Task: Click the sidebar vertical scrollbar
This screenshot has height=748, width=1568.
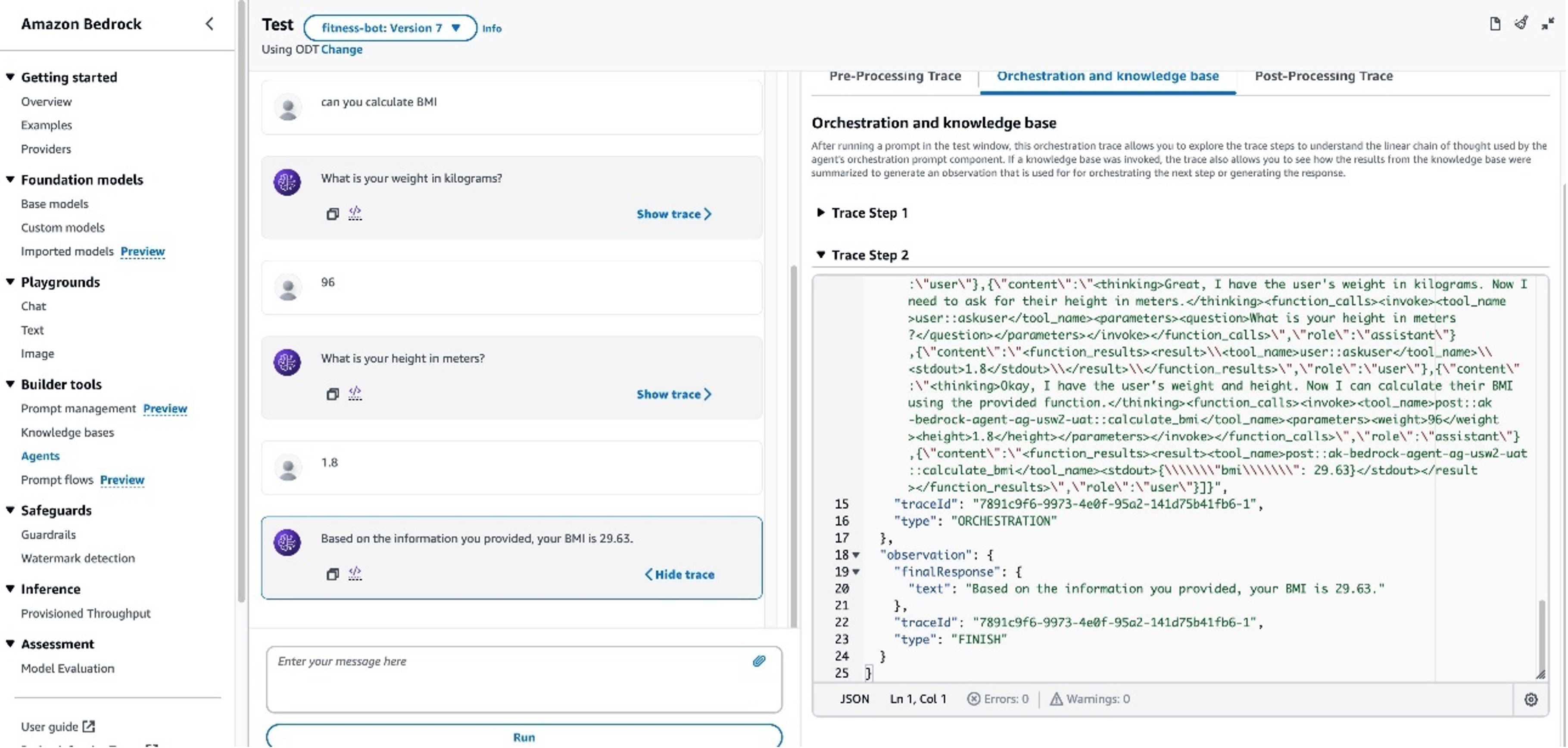Action: coord(241,301)
